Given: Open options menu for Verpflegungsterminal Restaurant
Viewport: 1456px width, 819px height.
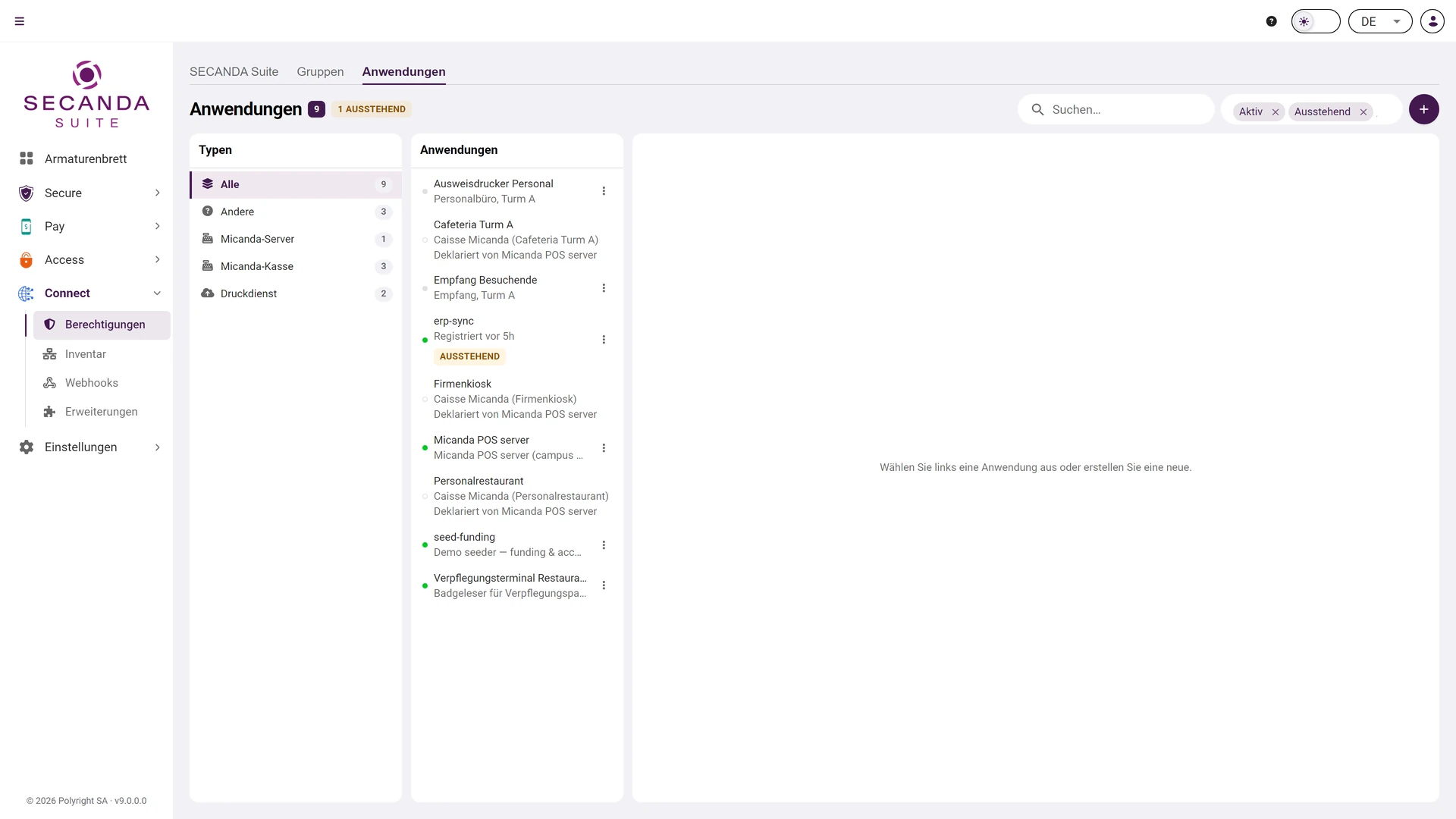Looking at the screenshot, I should 604,585.
